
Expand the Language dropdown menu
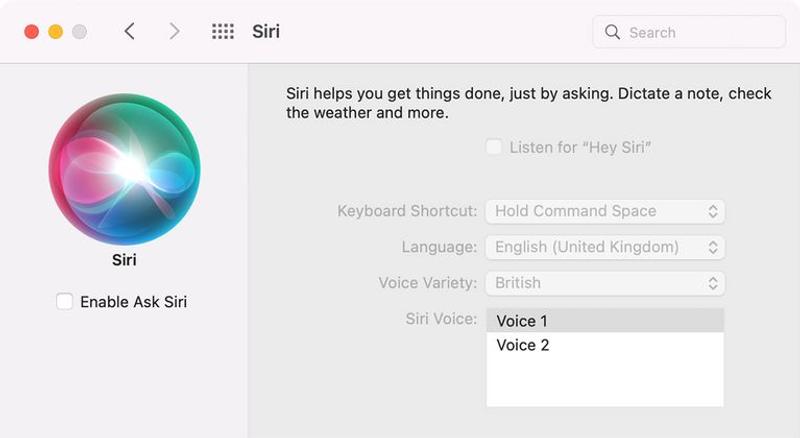[x=605, y=247]
